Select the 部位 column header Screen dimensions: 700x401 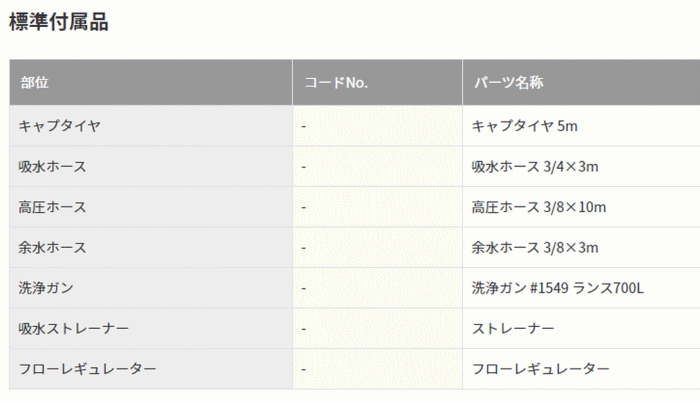(x=151, y=83)
